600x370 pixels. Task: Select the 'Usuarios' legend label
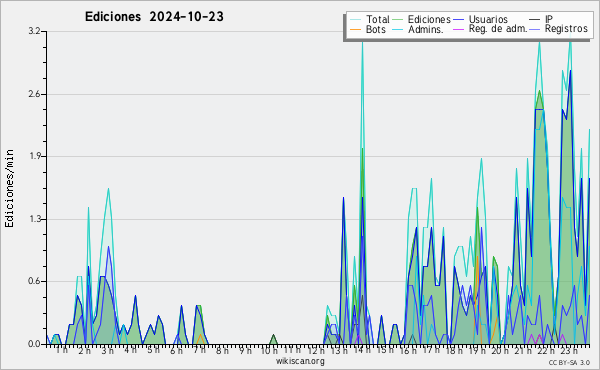488,19
